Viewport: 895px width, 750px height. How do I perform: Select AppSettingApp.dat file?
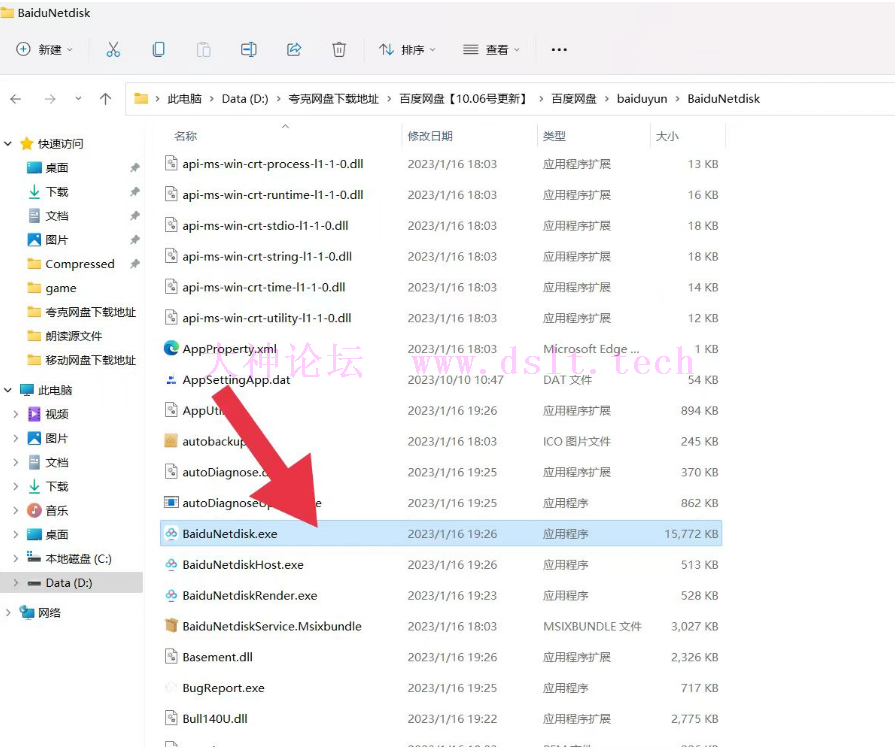tap(441, 380)
